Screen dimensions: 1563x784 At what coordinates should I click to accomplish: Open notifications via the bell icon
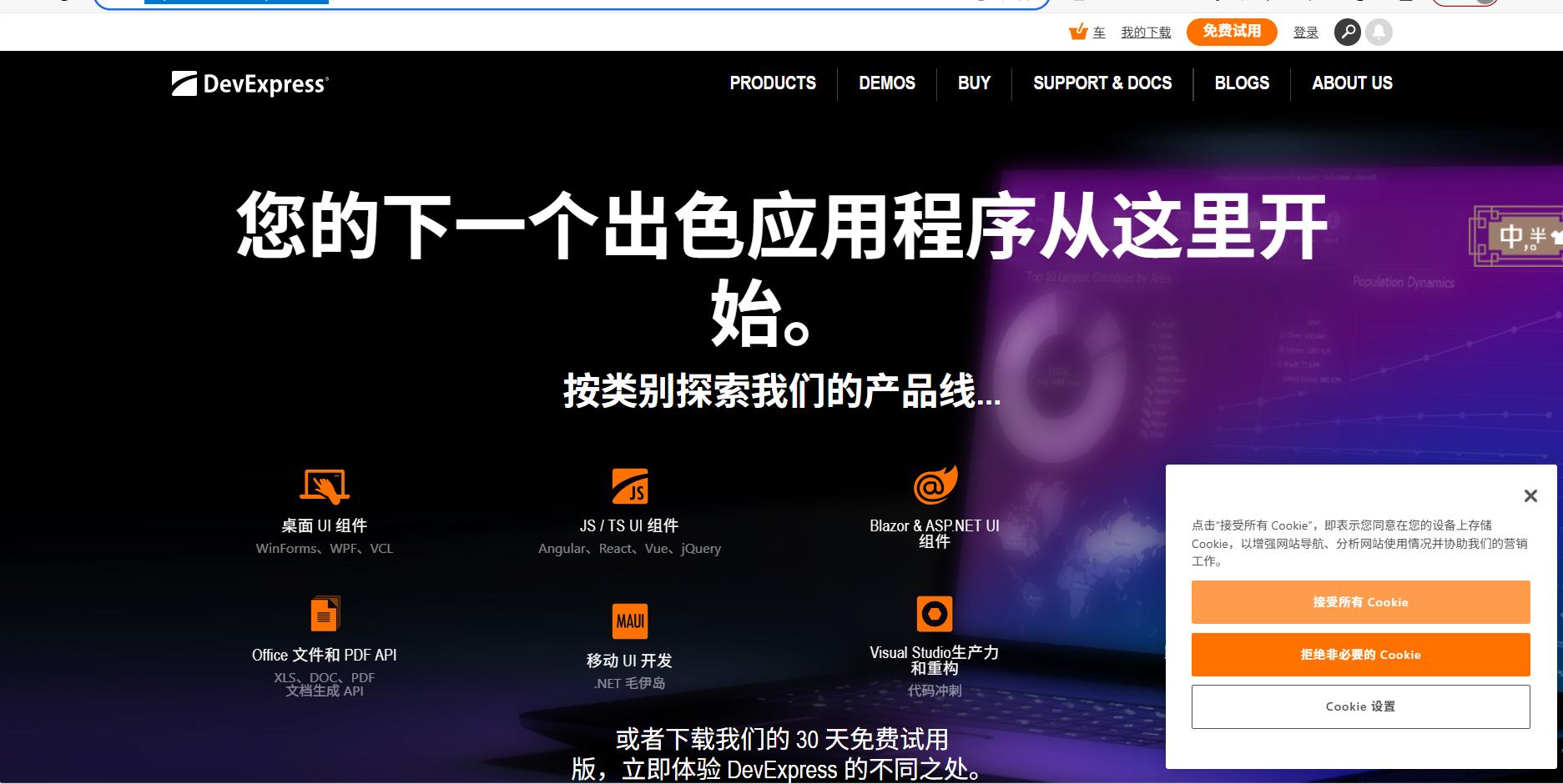(x=1379, y=32)
